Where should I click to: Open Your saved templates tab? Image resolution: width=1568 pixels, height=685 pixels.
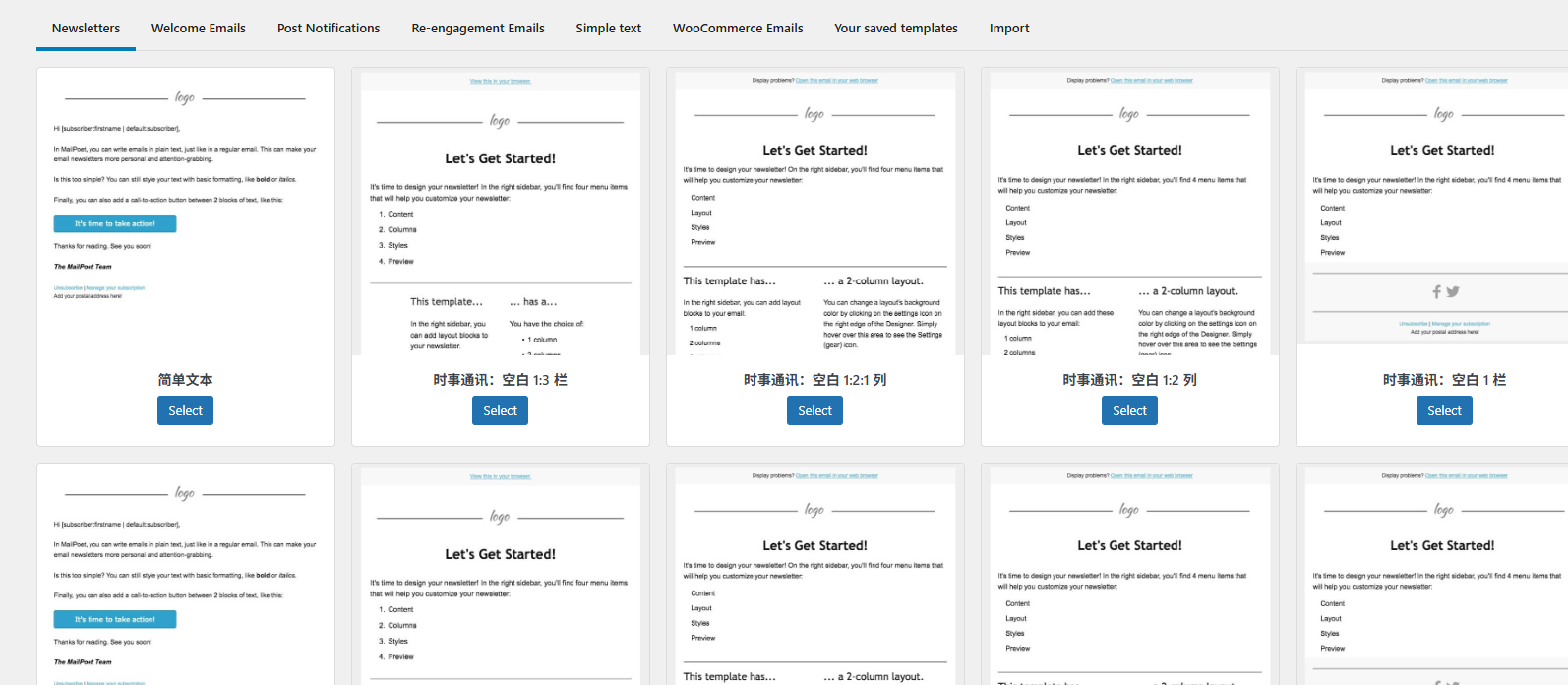896,28
